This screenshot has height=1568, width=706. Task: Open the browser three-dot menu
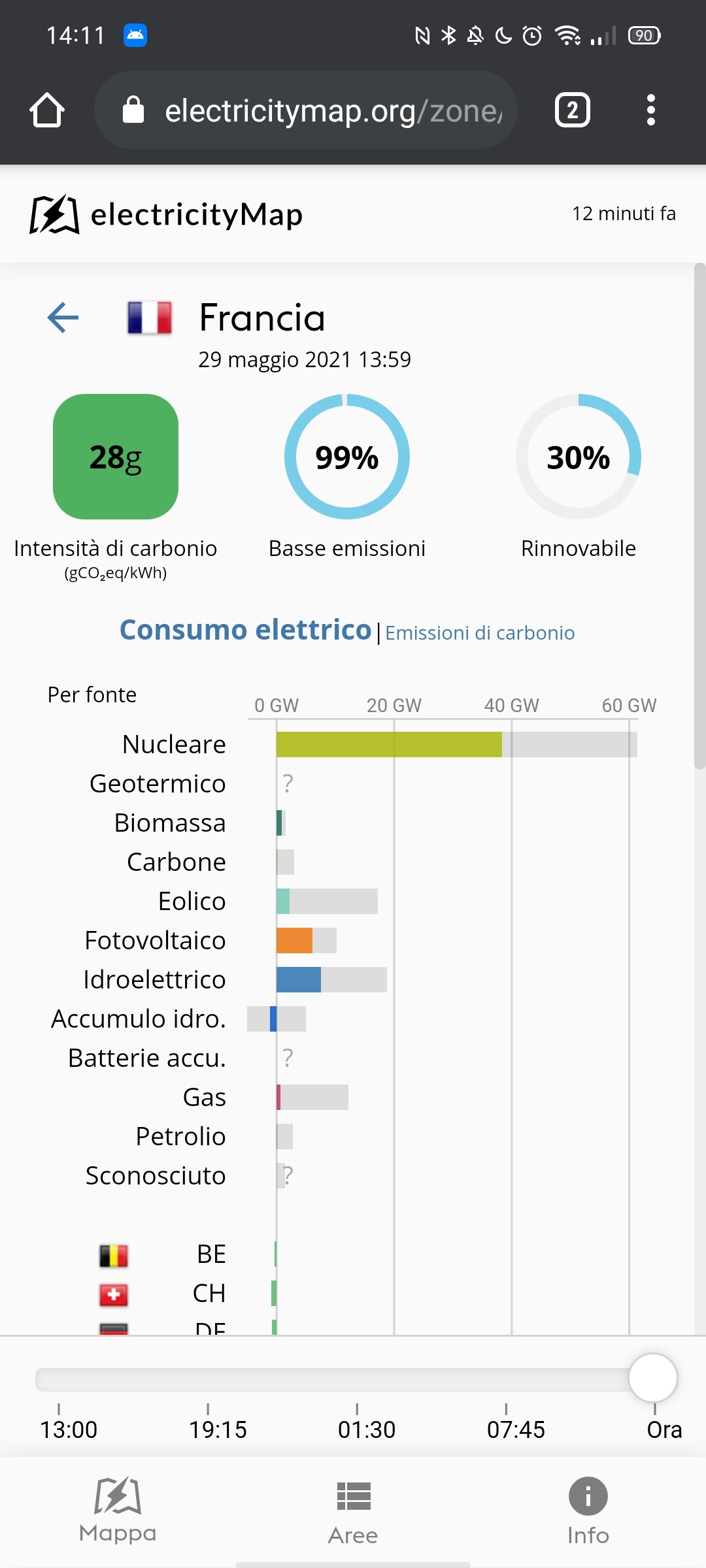point(650,110)
